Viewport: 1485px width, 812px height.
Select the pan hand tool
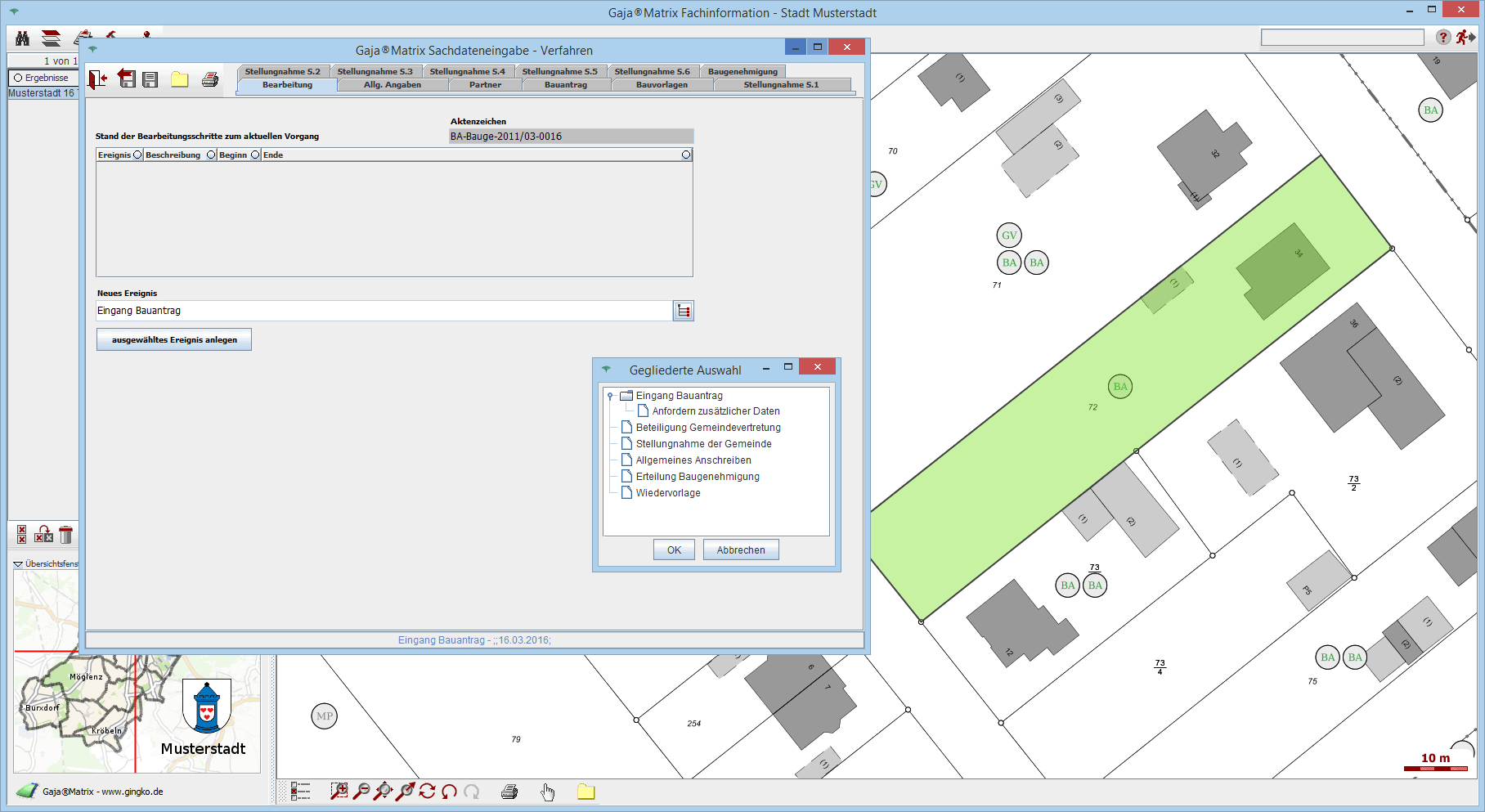coord(548,792)
